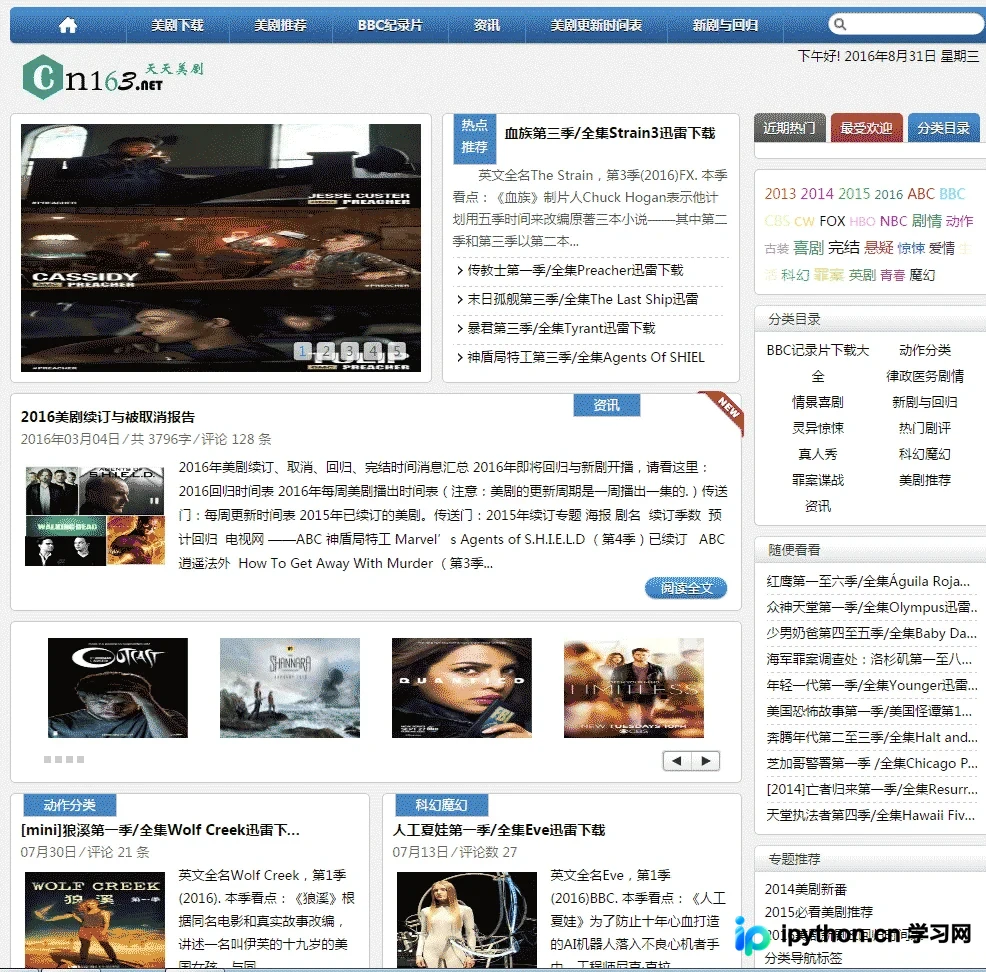This screenshot has height=972, width=986.
Task: Jump to slide 2 of the banner
Action: [326, 351]
